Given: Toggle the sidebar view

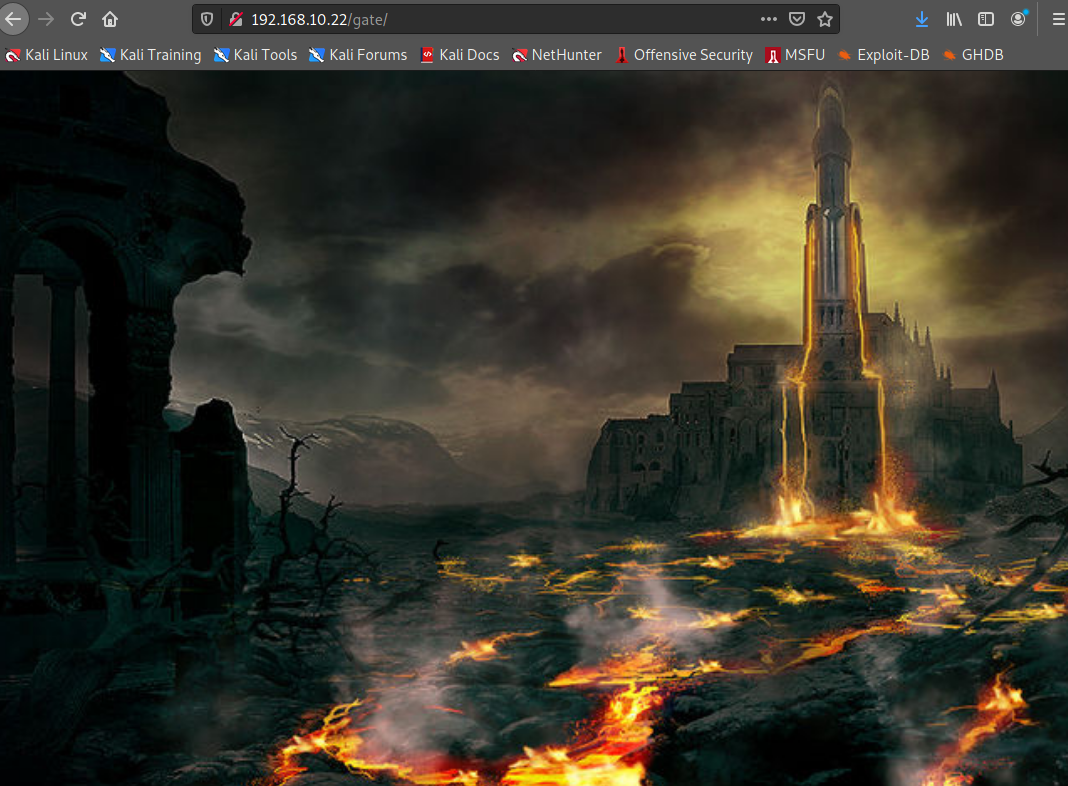Looking at the screenshot, I should click(986, 19).
